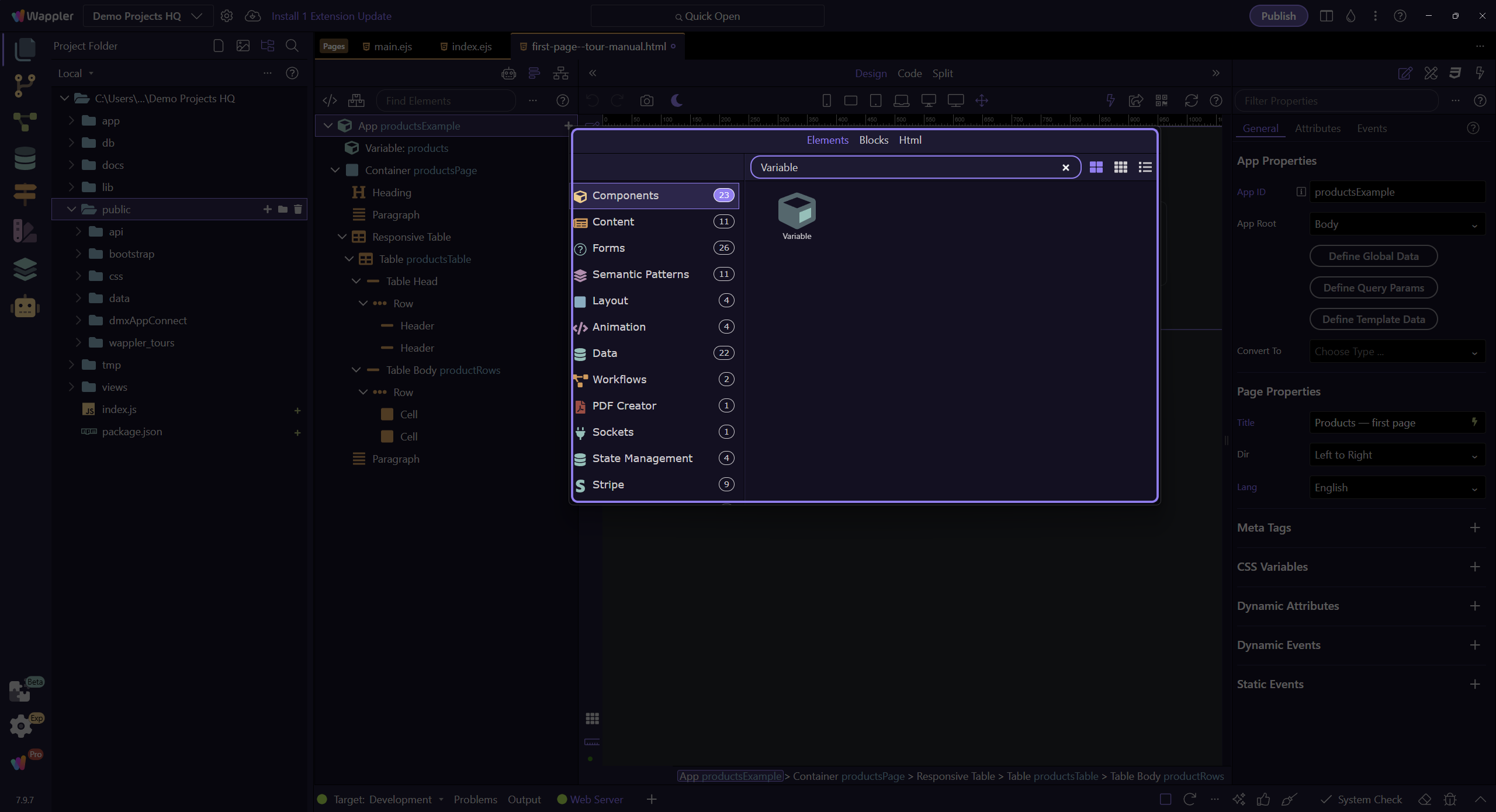Open the Database Manager sidebar icon
Image resolution: width=1496 pixels, height=812 pixels.
[25, 158]
